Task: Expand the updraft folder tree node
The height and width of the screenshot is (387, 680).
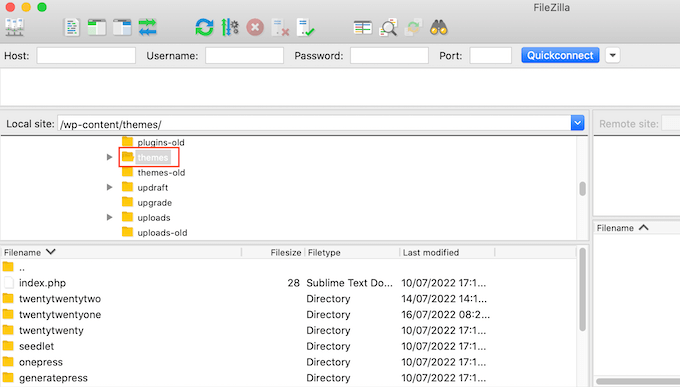Action: coord(109,187)
